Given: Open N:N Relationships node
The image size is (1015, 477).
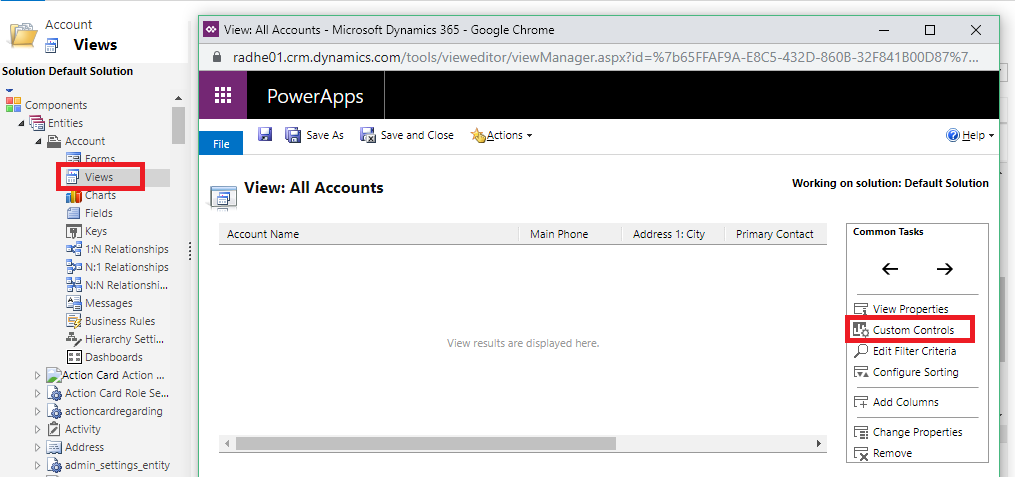Looking at the screenshot, I should 117,285.
